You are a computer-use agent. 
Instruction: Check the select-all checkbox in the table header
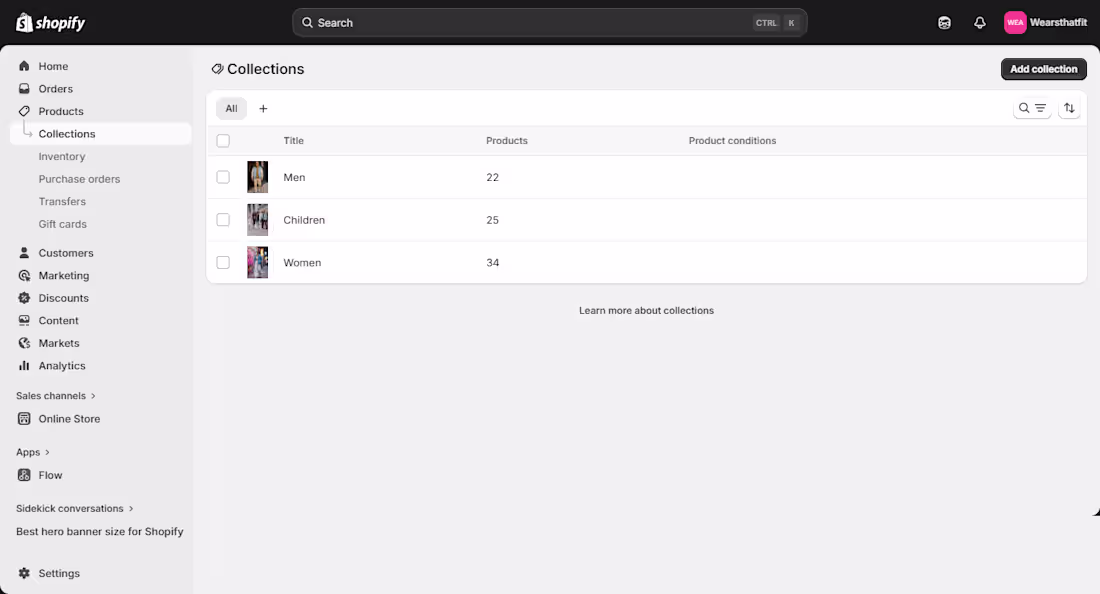click(223, 141)
